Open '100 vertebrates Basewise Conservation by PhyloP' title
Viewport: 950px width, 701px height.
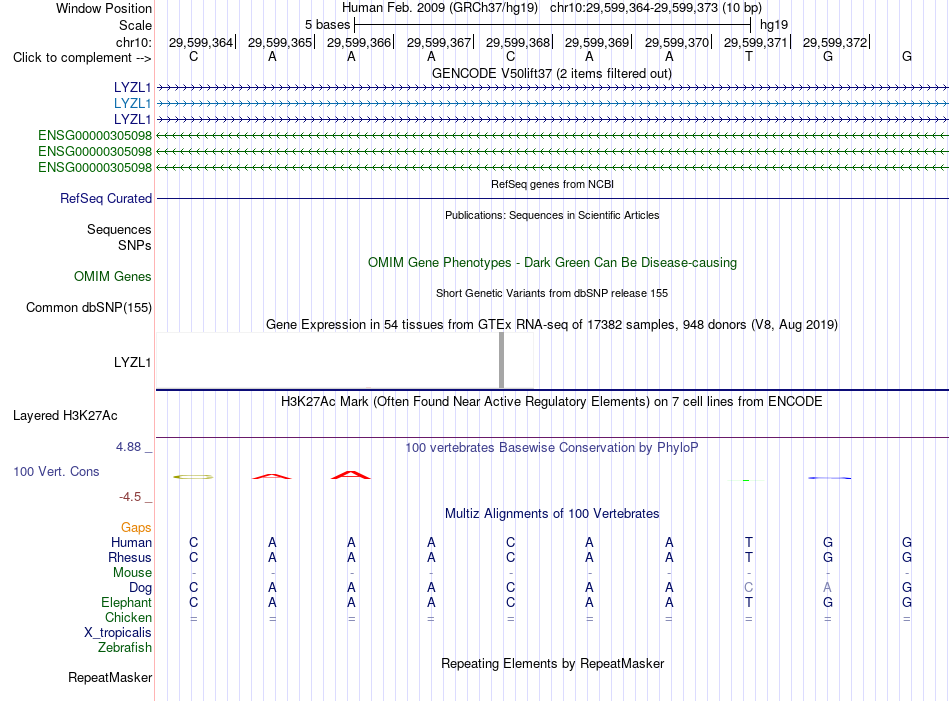pyautogui.click(x=552, y=448)
